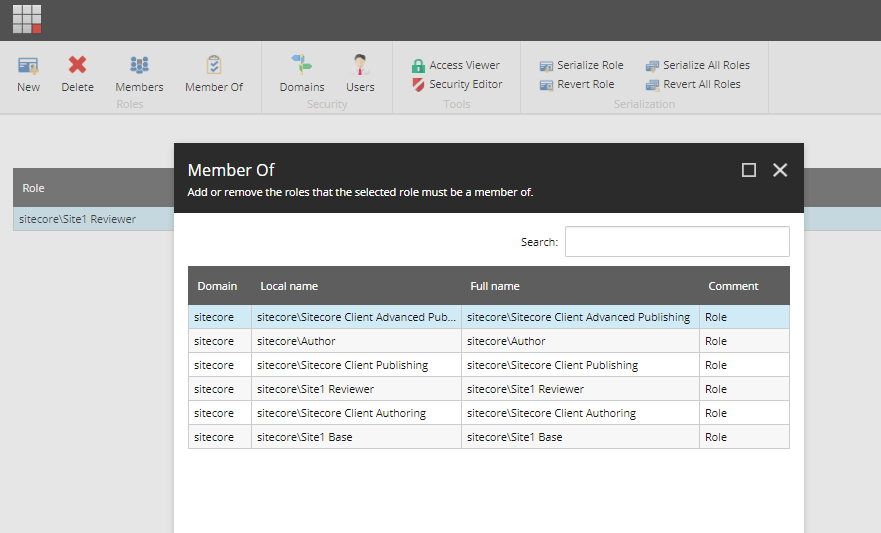Click inside the Search input field
The width and height of the screenshot is (881, 533).
click(x=677, y=242)
